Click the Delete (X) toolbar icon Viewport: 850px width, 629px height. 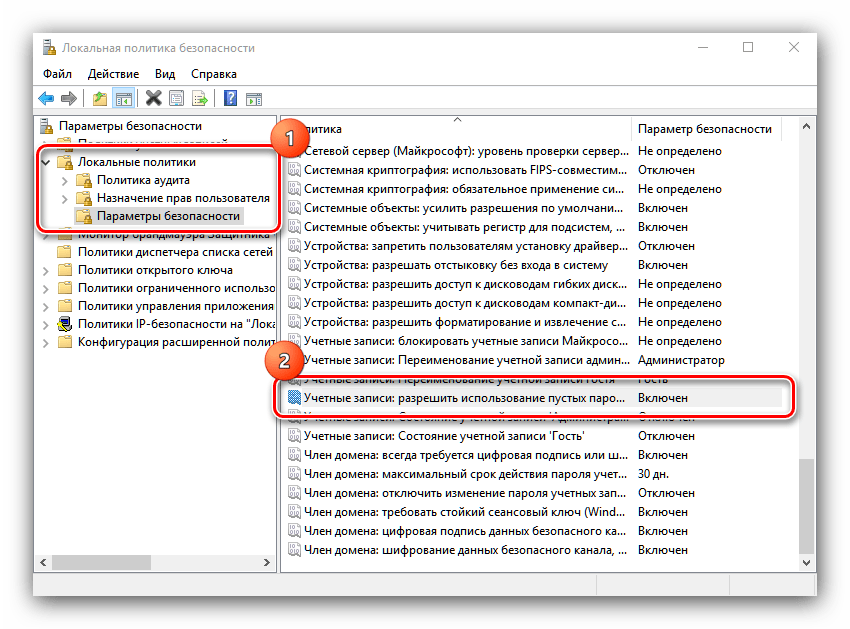(x=153, y=98)
